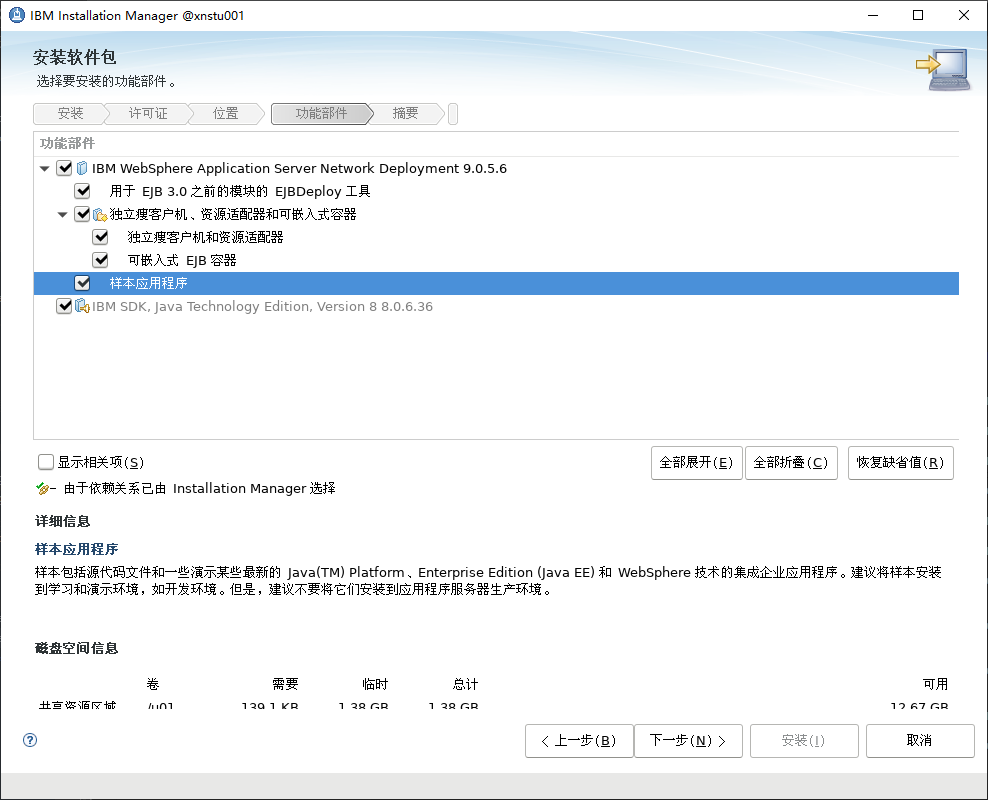The width and height of the screenshot is (988, 800).
Task: Click 恢复缺省值(R) button
Action: tap(900, 463)
